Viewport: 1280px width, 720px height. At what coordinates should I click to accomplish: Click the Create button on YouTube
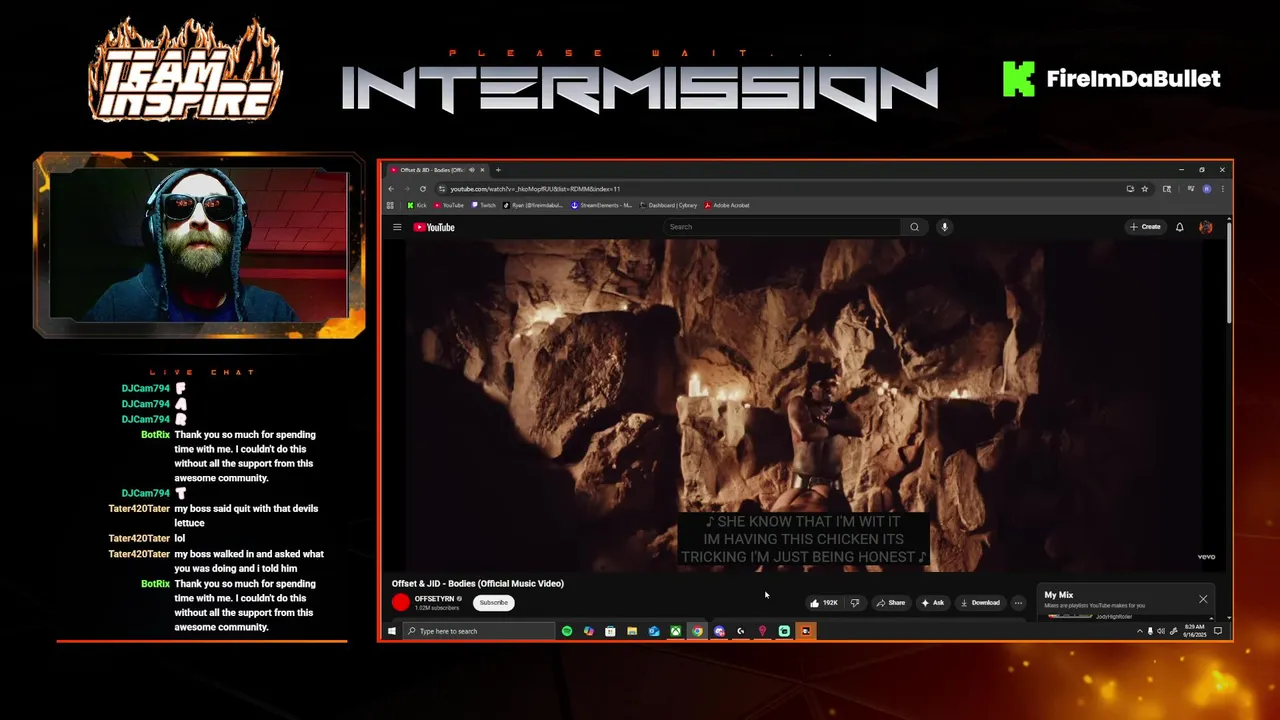(1145, 227)
